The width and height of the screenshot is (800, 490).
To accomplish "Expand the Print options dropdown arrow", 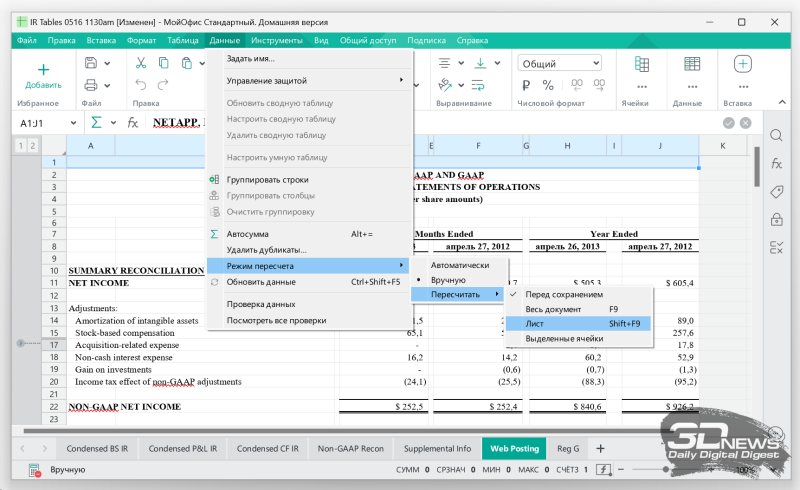I will [x=107, y=85].
